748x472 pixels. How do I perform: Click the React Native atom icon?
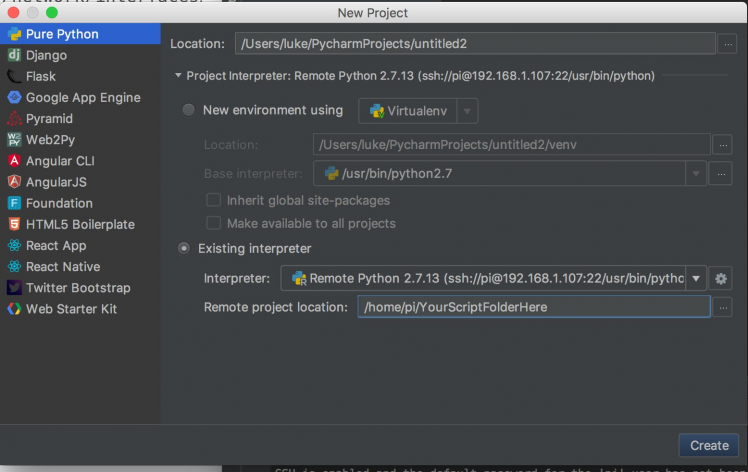(x=14, y=267)
